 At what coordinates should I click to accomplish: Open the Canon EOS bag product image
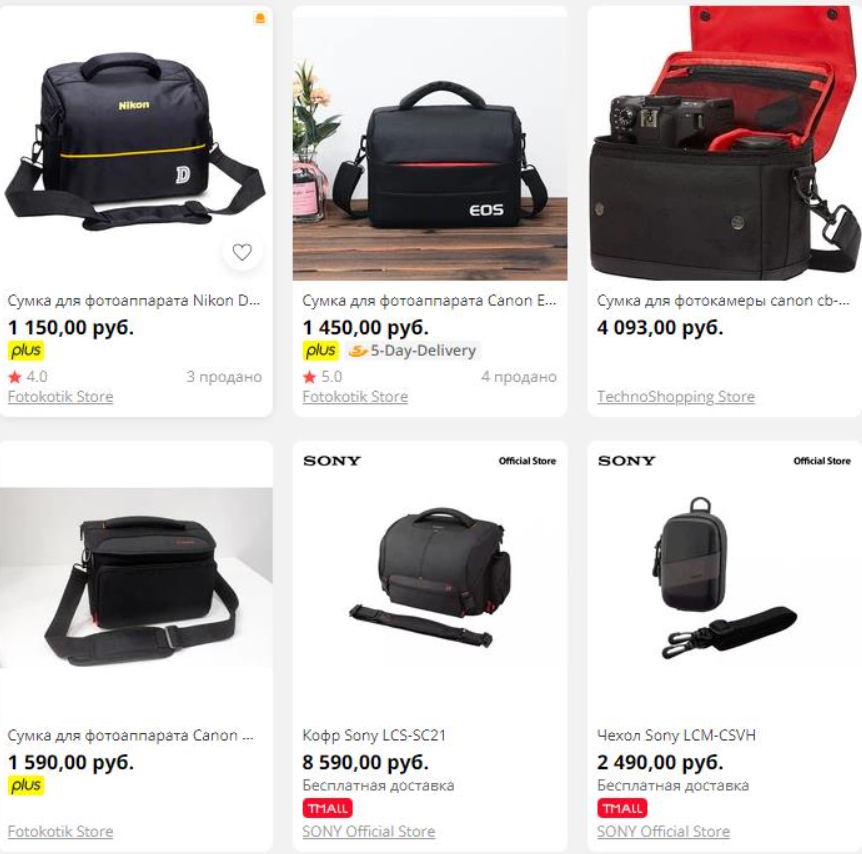pos(430,143)
